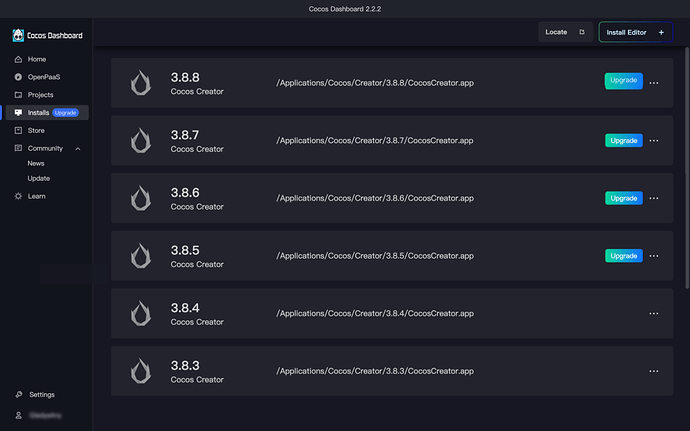Click the blue Upgrade badge on Installs
Screen dimensions: 690x431
pyautogui.click(x=66, y=113)
